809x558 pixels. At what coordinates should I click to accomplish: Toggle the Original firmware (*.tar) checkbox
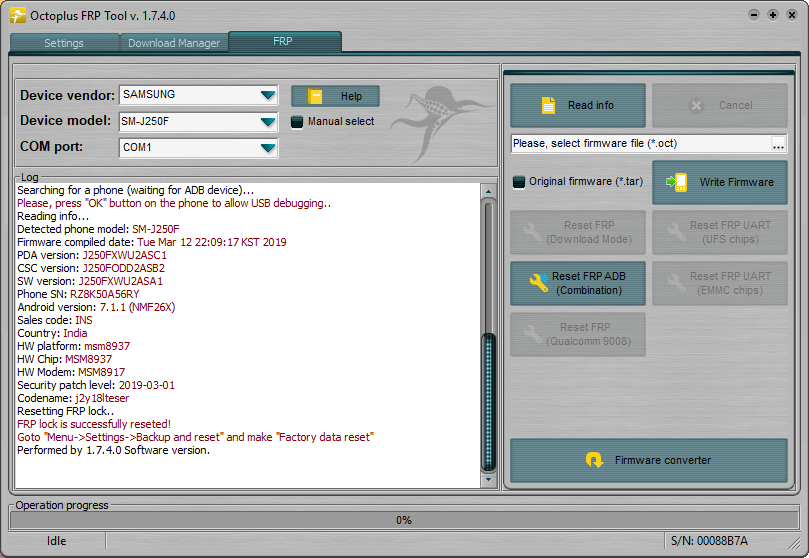pyautogui.click(x=518, y=182)
